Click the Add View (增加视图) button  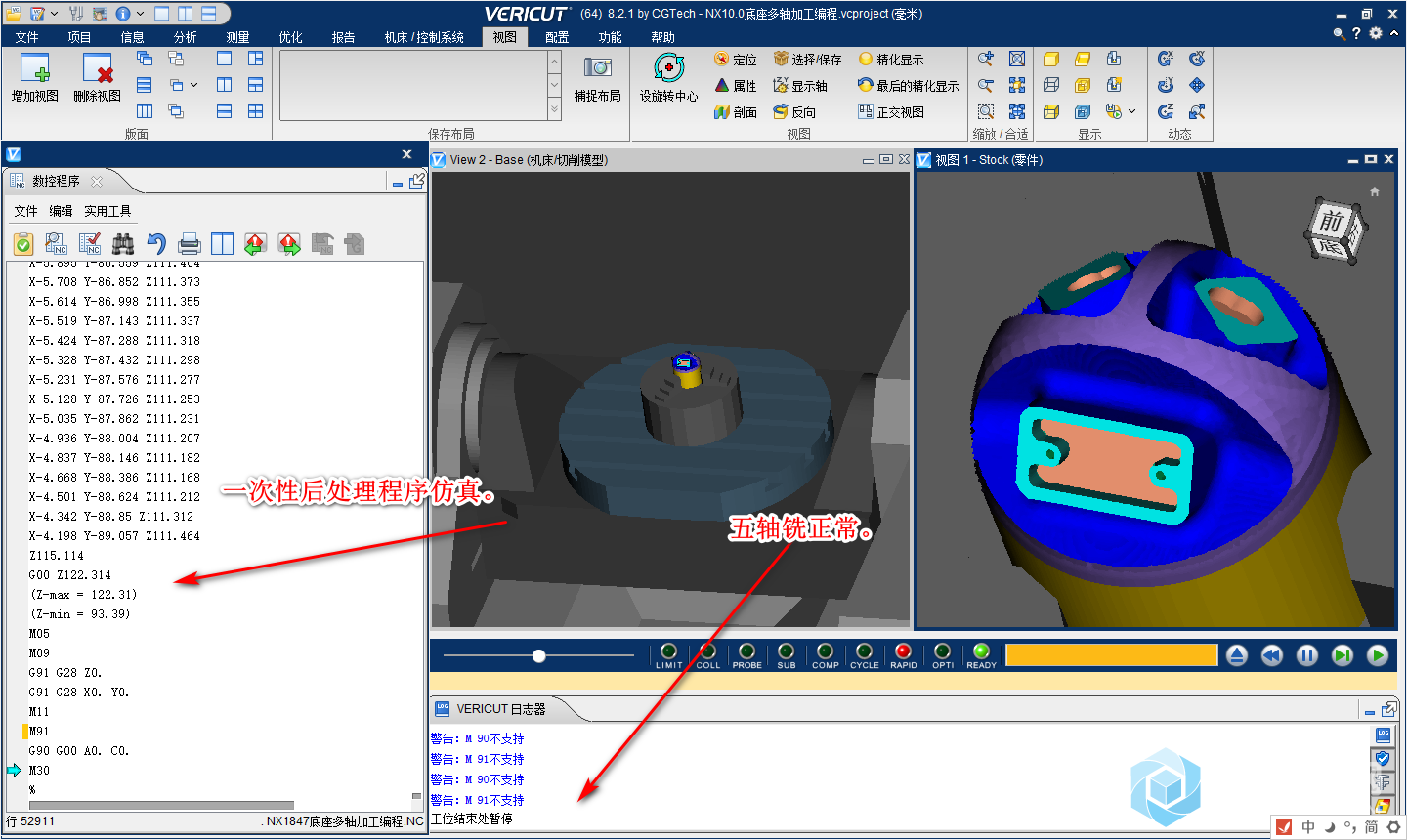pos(35,77)
